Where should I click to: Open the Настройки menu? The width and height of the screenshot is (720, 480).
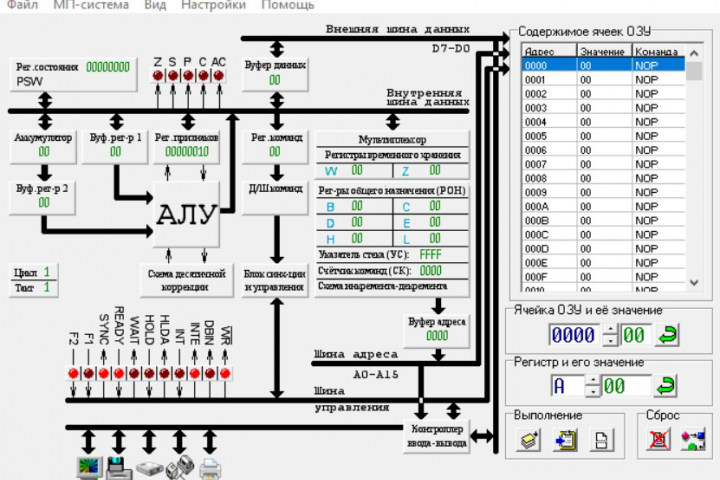tap(214, 5)
